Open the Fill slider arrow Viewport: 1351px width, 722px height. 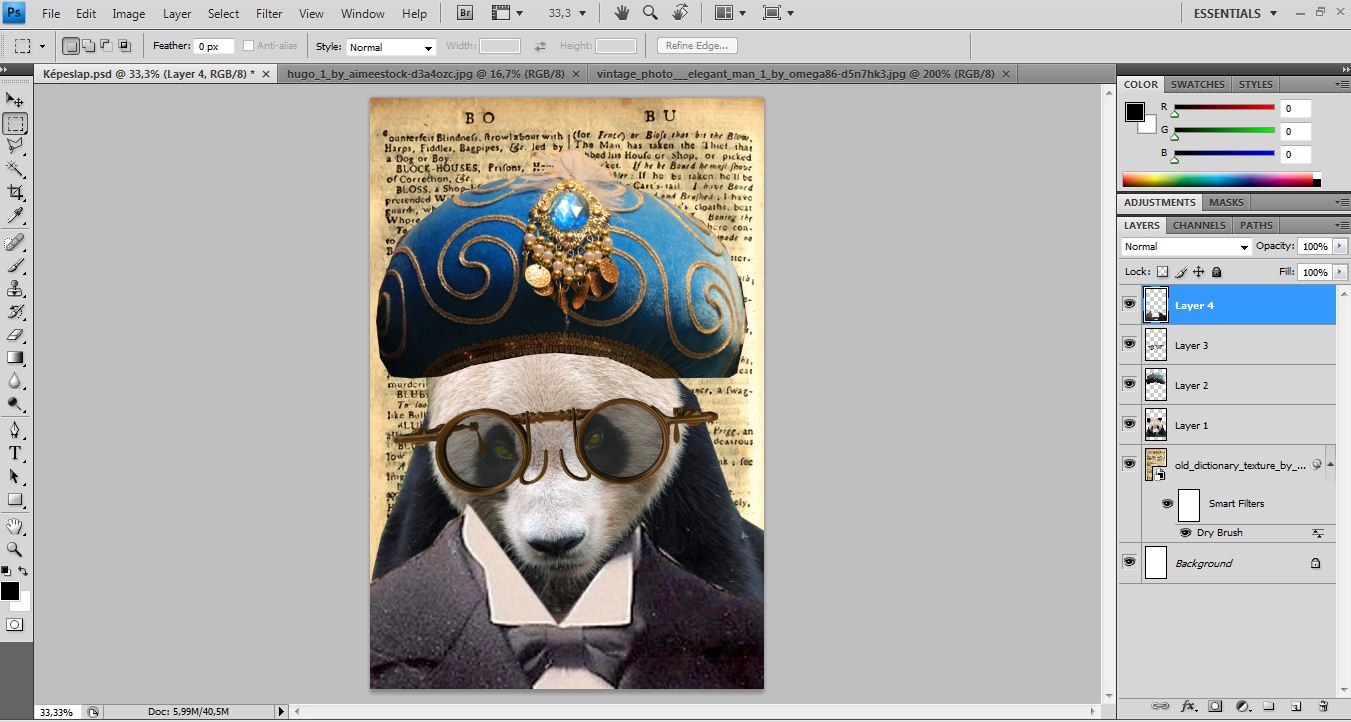pos(1340,272)
